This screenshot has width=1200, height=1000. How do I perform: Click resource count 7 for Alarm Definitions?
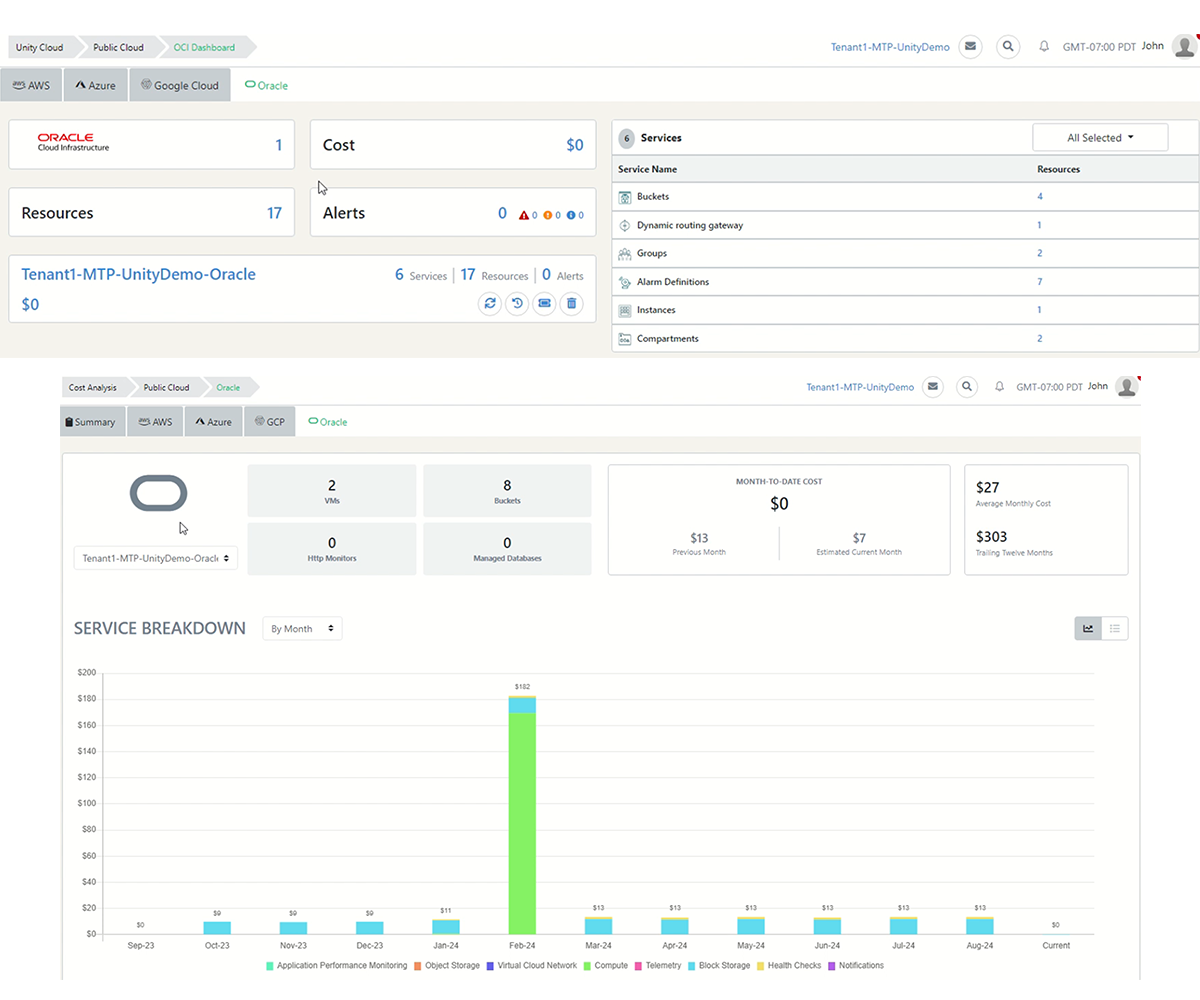1040,282
